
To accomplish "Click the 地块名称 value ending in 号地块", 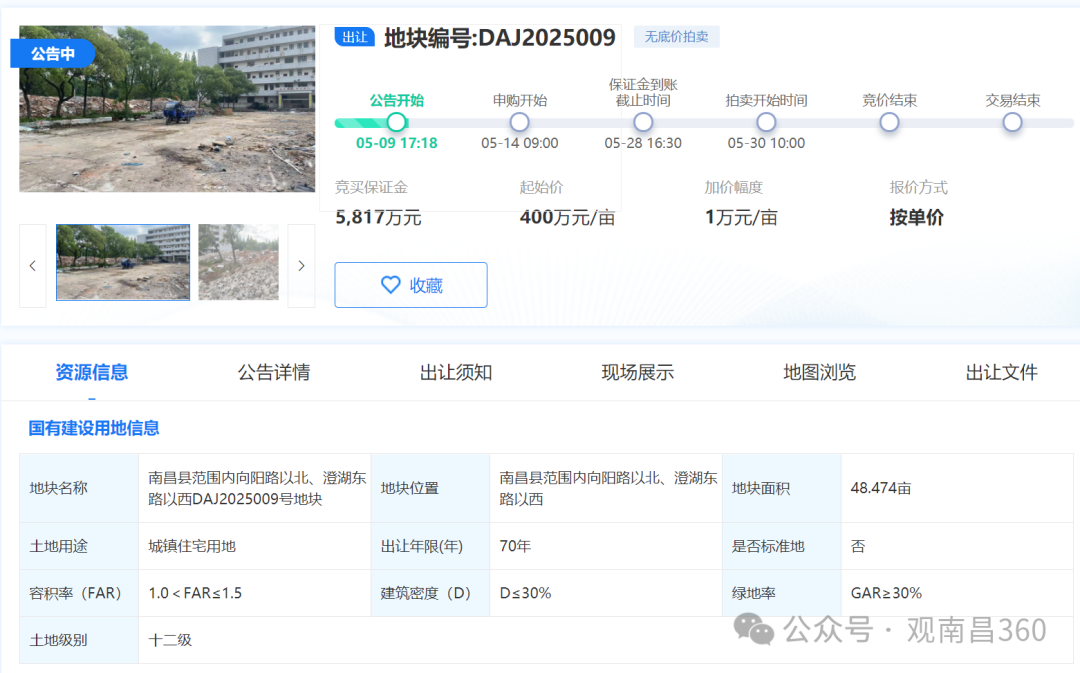I will pyautogui.click(x=257, y=488).
